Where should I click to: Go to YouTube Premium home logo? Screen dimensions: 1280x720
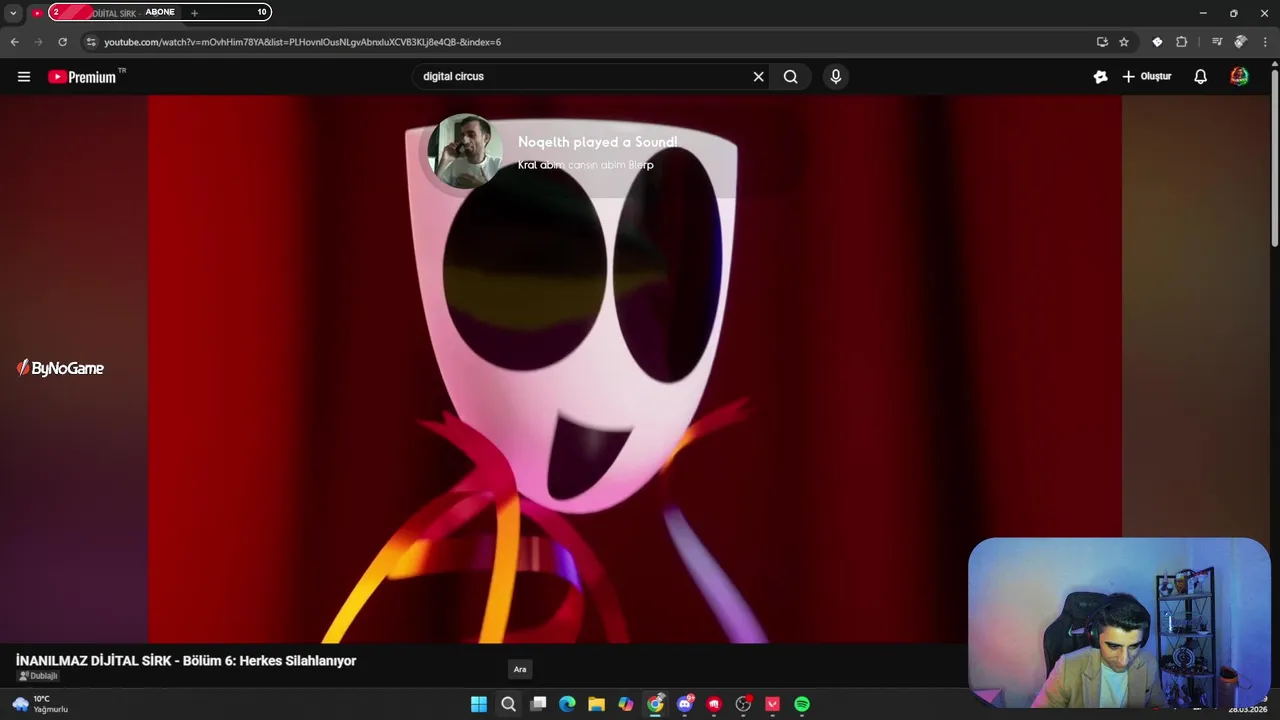pos(86,77)
